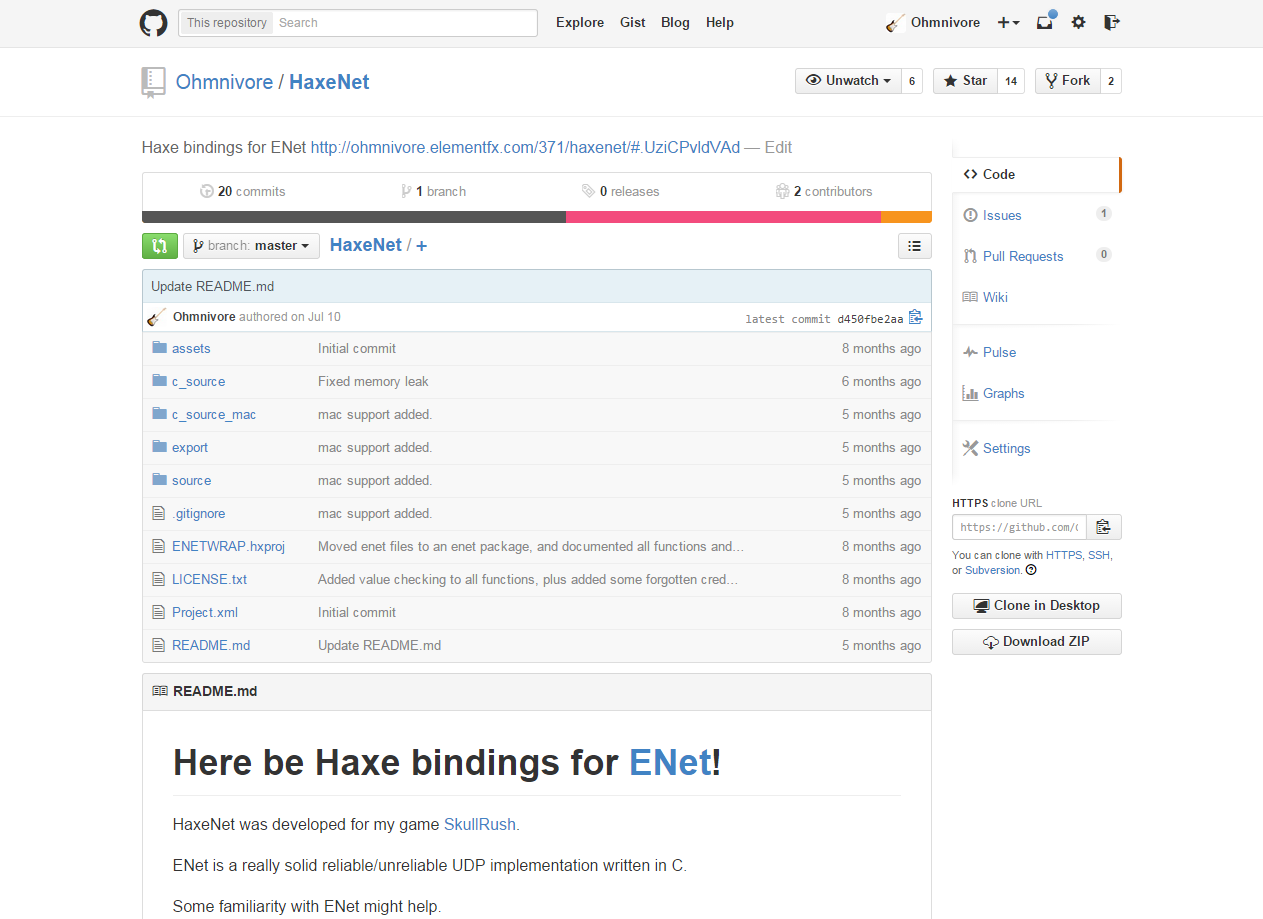Open the Project.xml file

click(205, 612)
